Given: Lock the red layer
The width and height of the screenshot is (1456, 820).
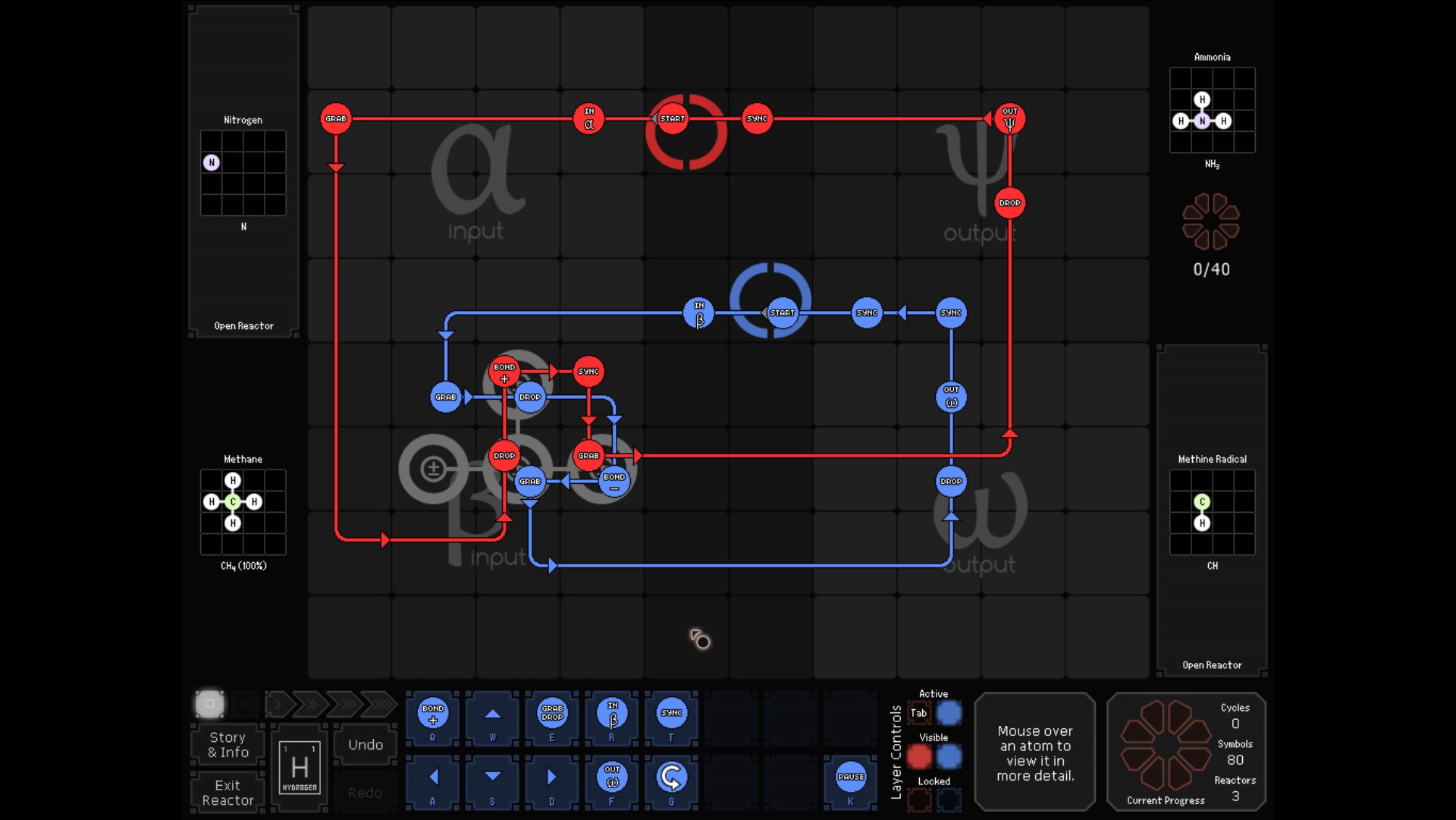Looking at the screenshot, I should 919,800.
